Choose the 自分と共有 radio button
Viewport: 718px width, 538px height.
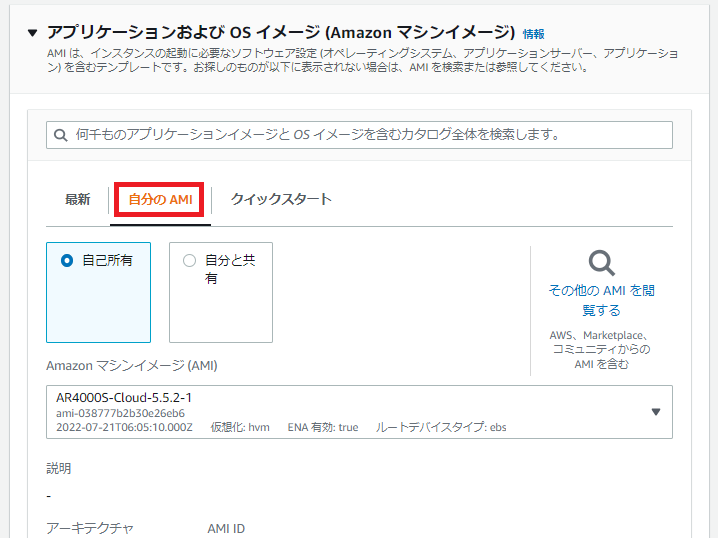189,260
